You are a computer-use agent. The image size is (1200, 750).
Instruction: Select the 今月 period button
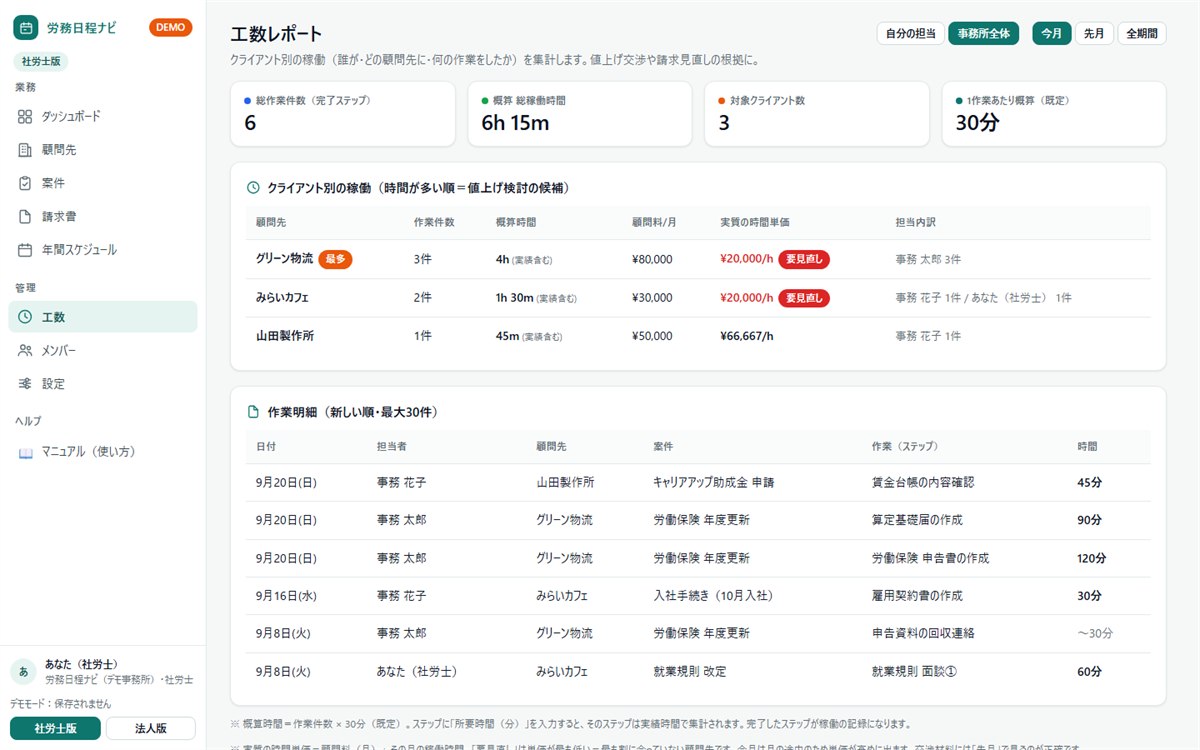click(1052, 33)
